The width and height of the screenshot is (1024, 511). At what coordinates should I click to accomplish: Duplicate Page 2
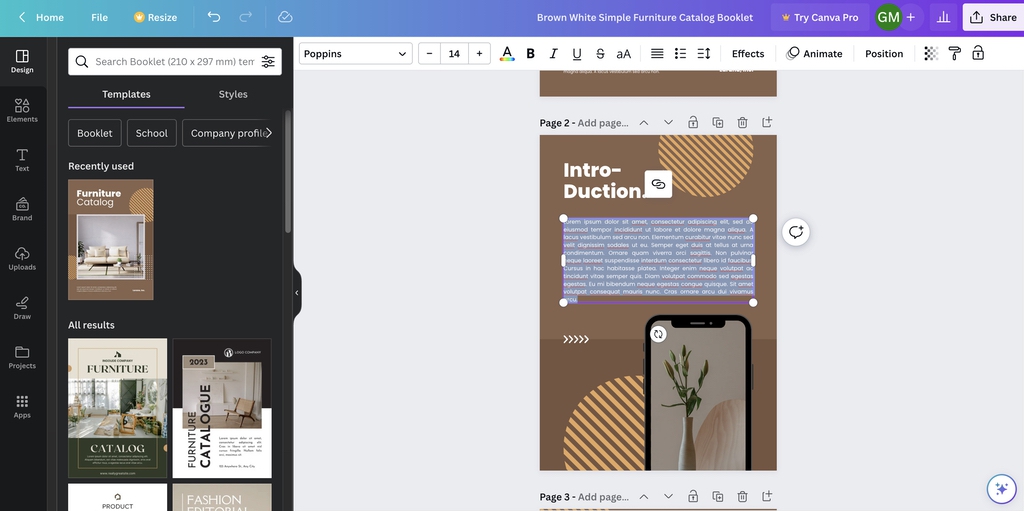pos(718,122)
